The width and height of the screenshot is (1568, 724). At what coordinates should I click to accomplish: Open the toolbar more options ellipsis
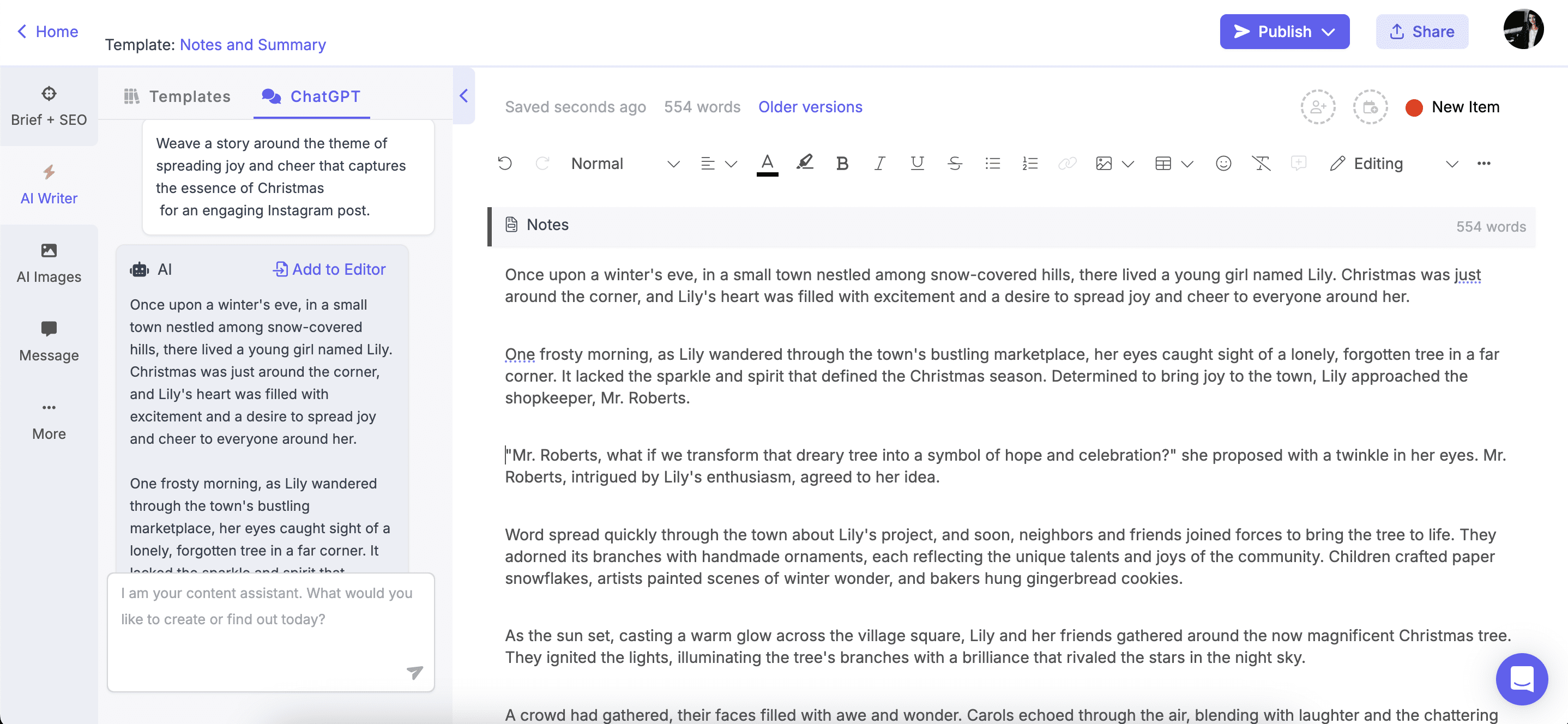1483,163
